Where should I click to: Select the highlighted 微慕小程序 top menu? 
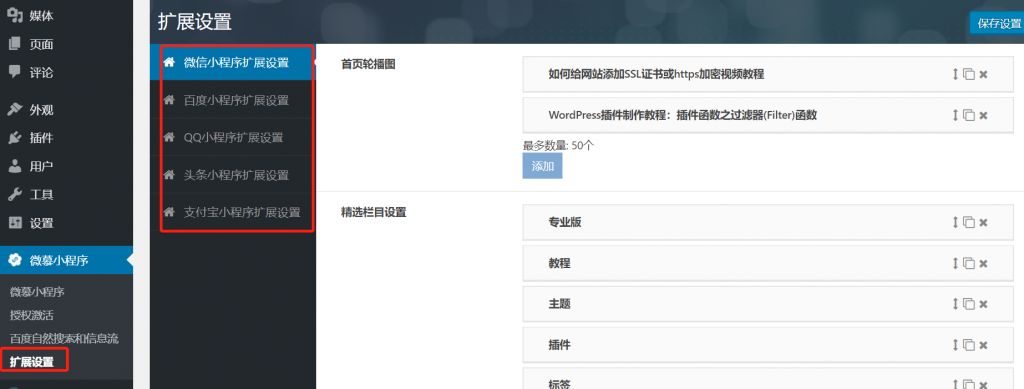[x=66, y=260]
